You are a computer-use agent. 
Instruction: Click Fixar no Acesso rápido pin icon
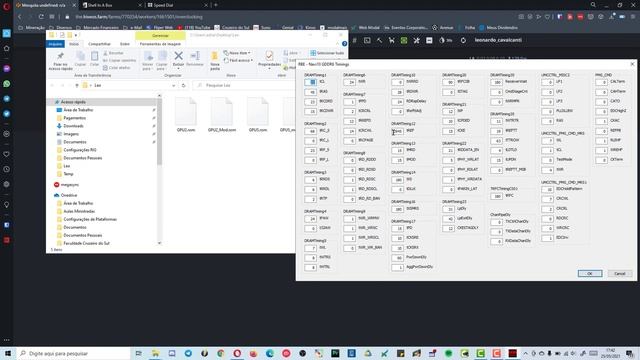tap(60, 56)
